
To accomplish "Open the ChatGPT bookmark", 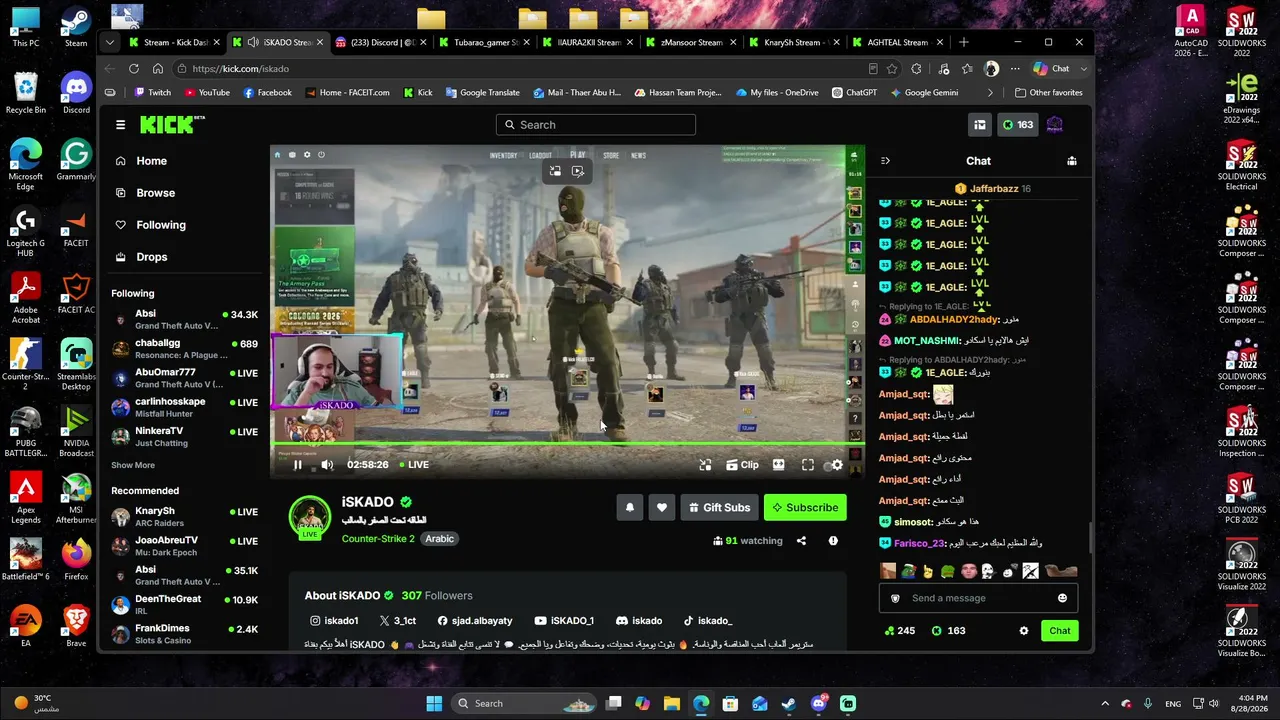I will point(853,93).
